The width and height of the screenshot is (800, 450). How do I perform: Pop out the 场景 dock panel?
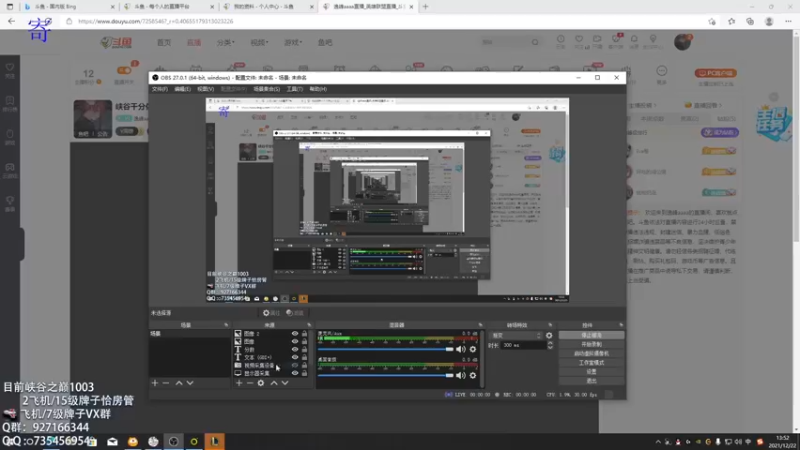click(226, 325)
